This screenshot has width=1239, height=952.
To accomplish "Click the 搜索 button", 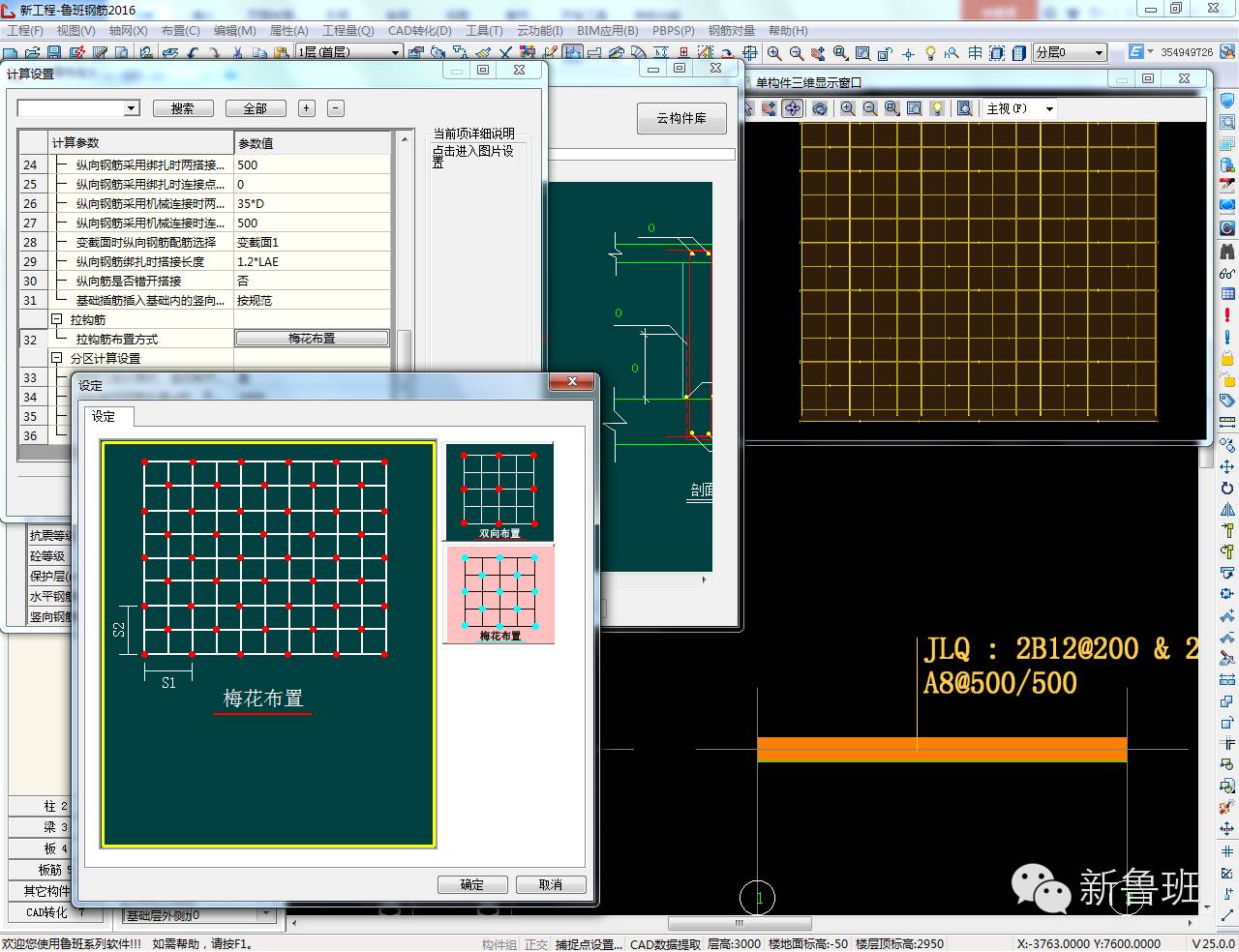I will (x=183, y=108).
